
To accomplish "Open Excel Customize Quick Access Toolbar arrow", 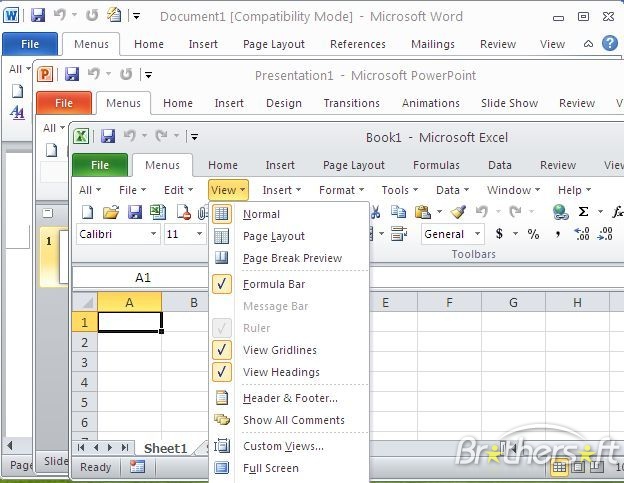I will [x=194, y=137].
